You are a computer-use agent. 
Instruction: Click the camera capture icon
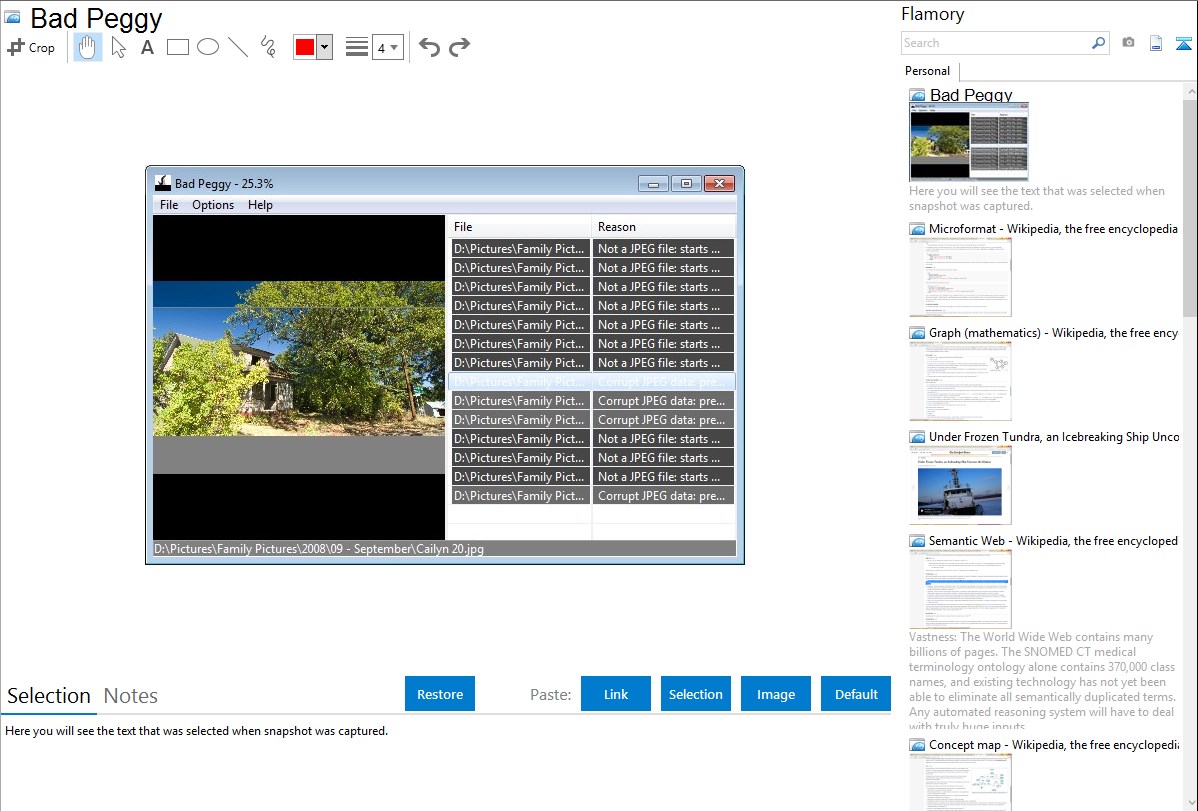[x=1128, y=43]
